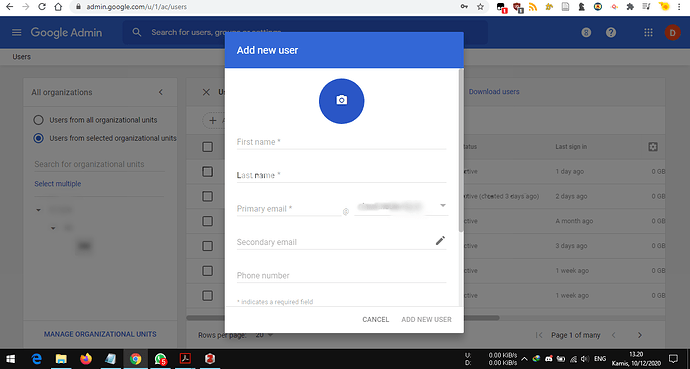The height and width of the screenshot is (369, 690).
Task: Click the ADD NEW USER button
Action: coord(426,320)
